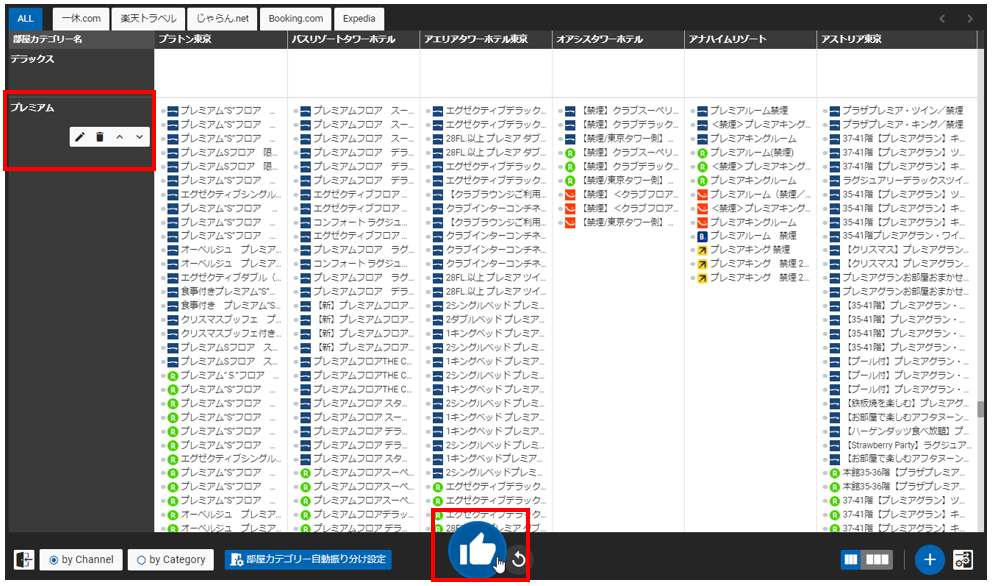Click the blue plus add button
Screen dimensions: 994x586
point(929,559)
